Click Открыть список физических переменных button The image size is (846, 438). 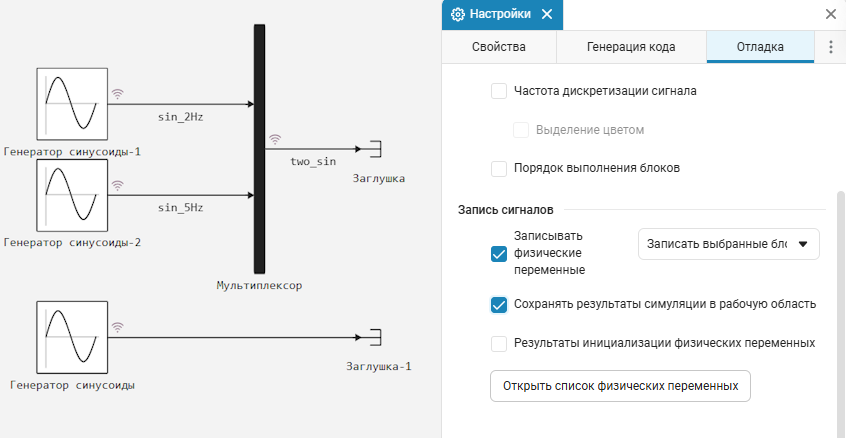tap(620, 386)
